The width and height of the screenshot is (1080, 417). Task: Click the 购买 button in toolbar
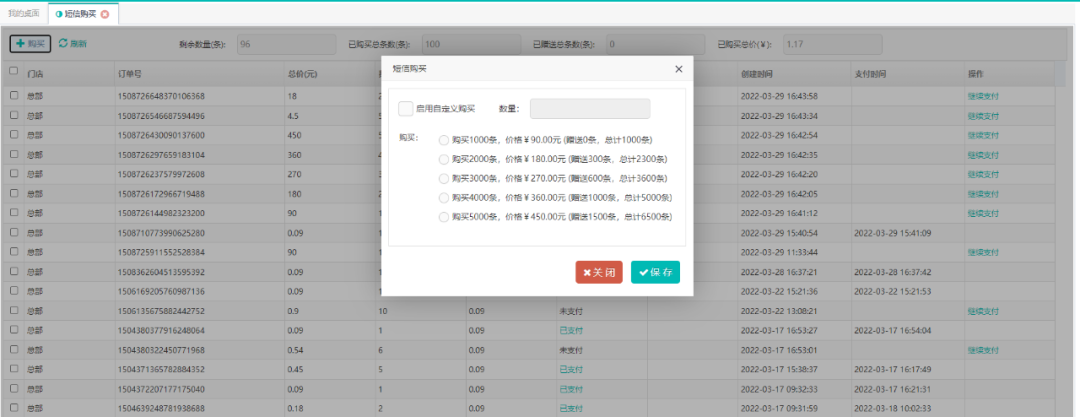click(30, 44)
